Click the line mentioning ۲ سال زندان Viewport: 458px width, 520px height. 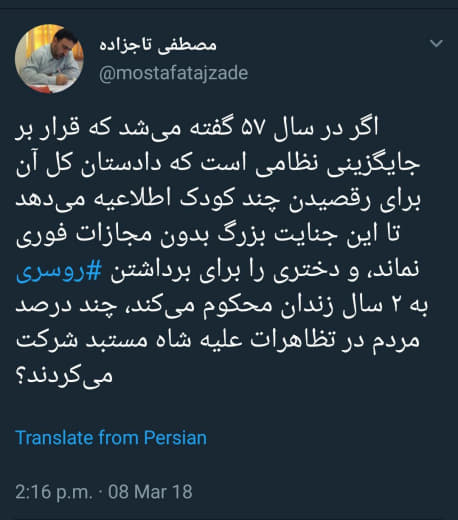[x=221, y=307]
